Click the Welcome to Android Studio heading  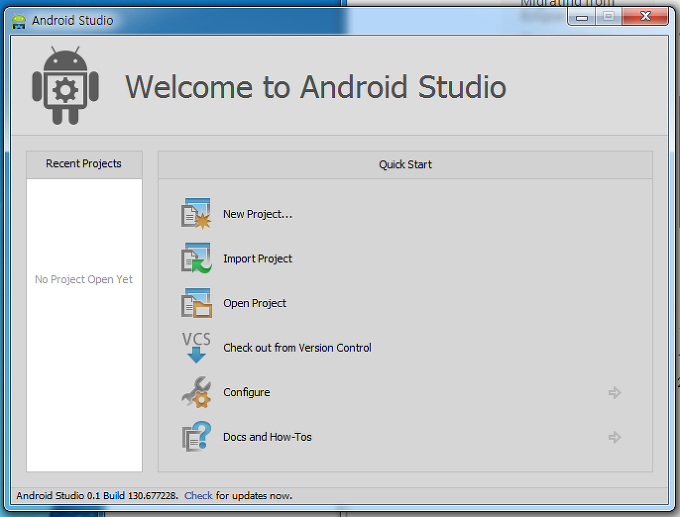(316, 87)
